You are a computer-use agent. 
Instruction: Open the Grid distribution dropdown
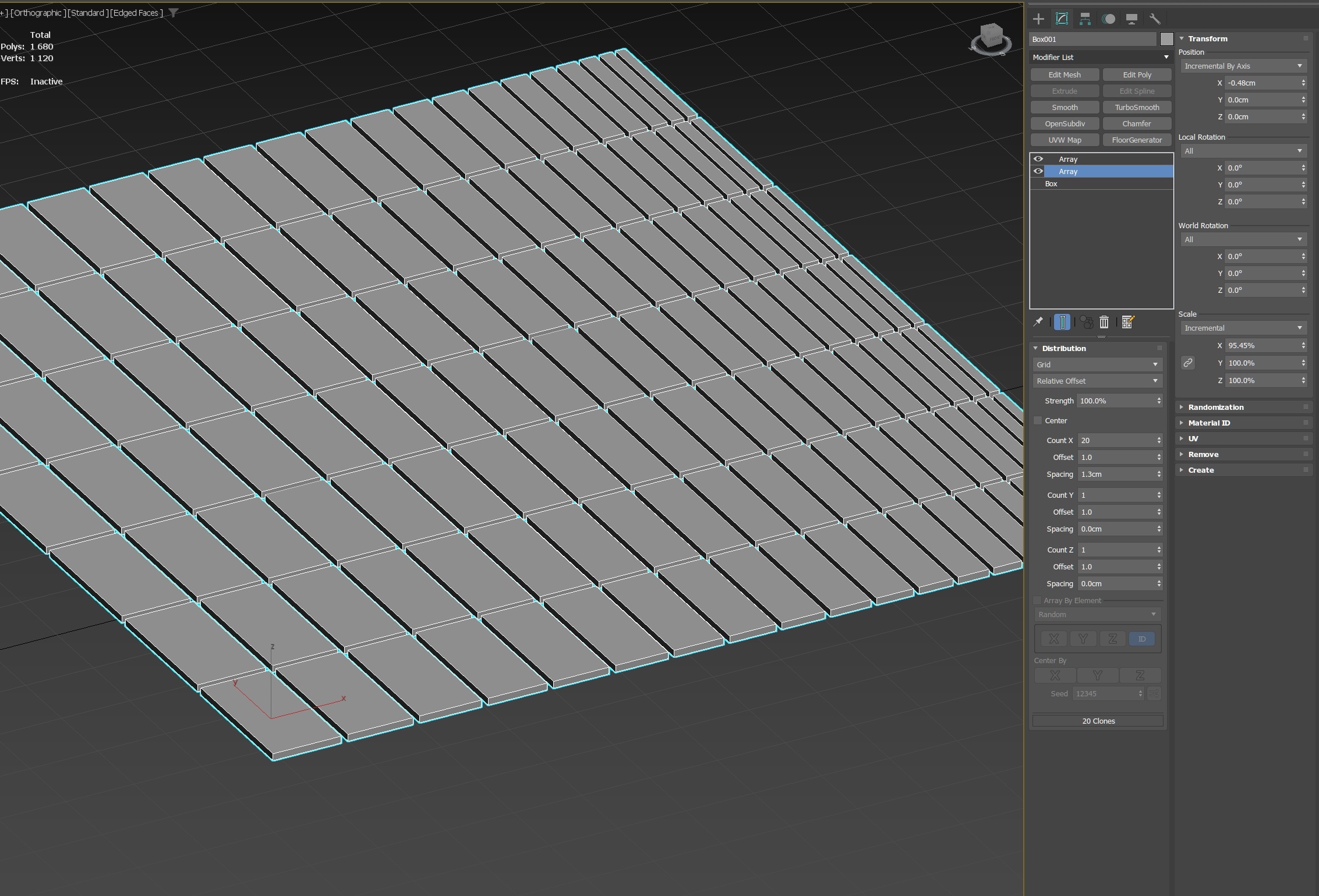pos(1098,364)
